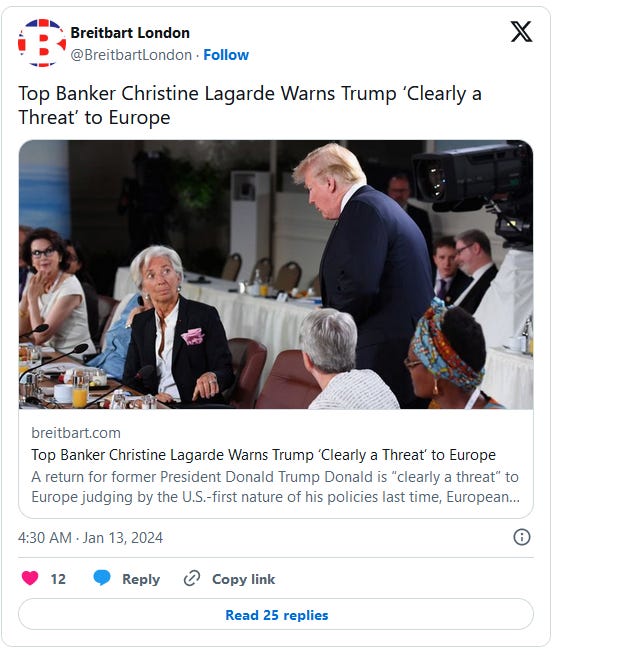Like the tweet with the heart icon
This screenshot has width=624, height=655.
coord(30,578)
